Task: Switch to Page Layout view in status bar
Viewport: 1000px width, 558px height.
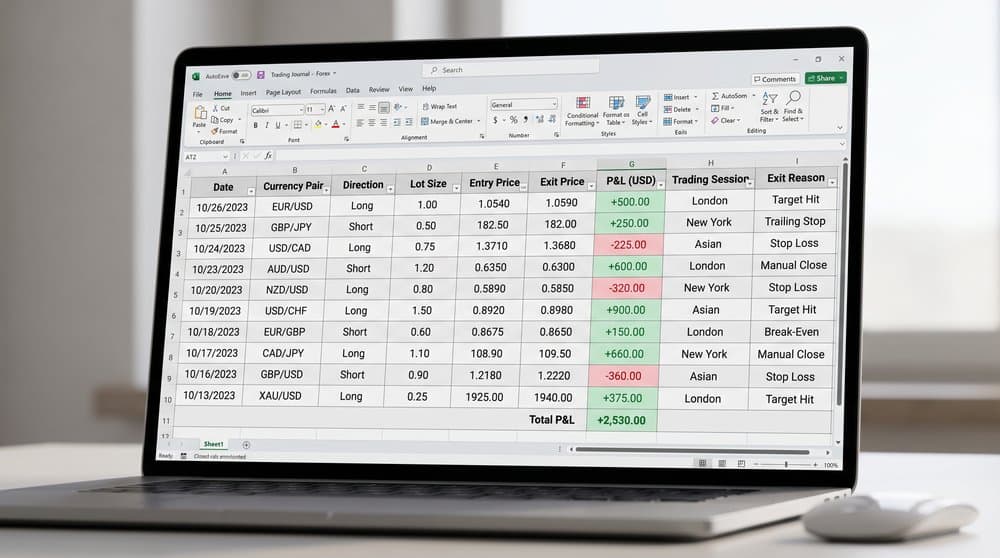Action: click(x=722, y=463)
